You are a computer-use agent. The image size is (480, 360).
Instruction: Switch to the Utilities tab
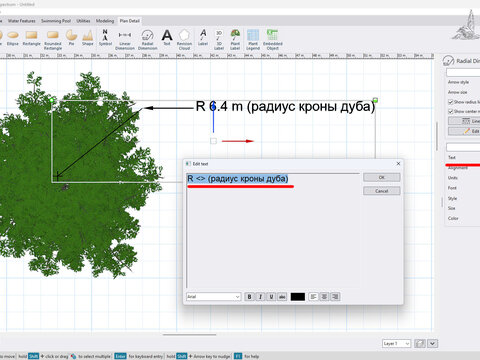coord(83,21)
